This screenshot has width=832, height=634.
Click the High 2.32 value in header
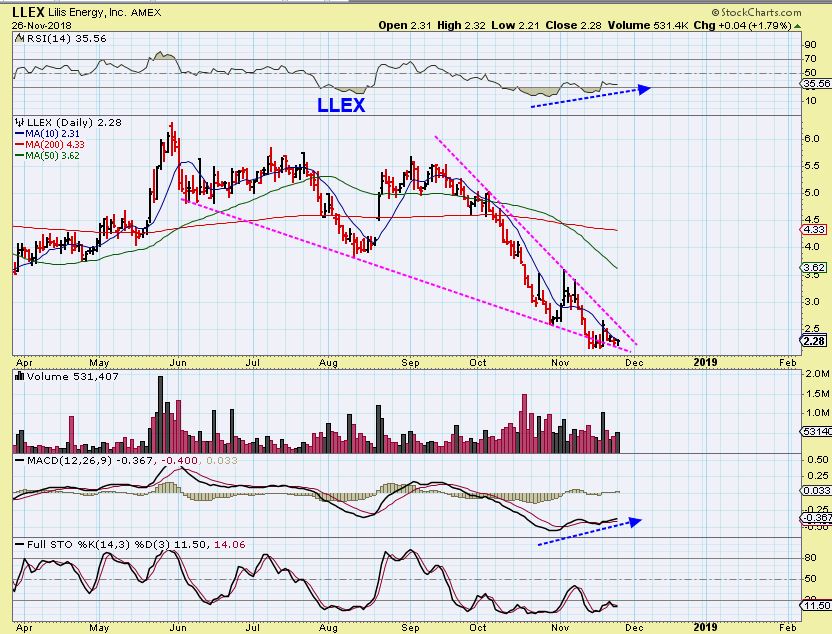click(x=461, y=25)
